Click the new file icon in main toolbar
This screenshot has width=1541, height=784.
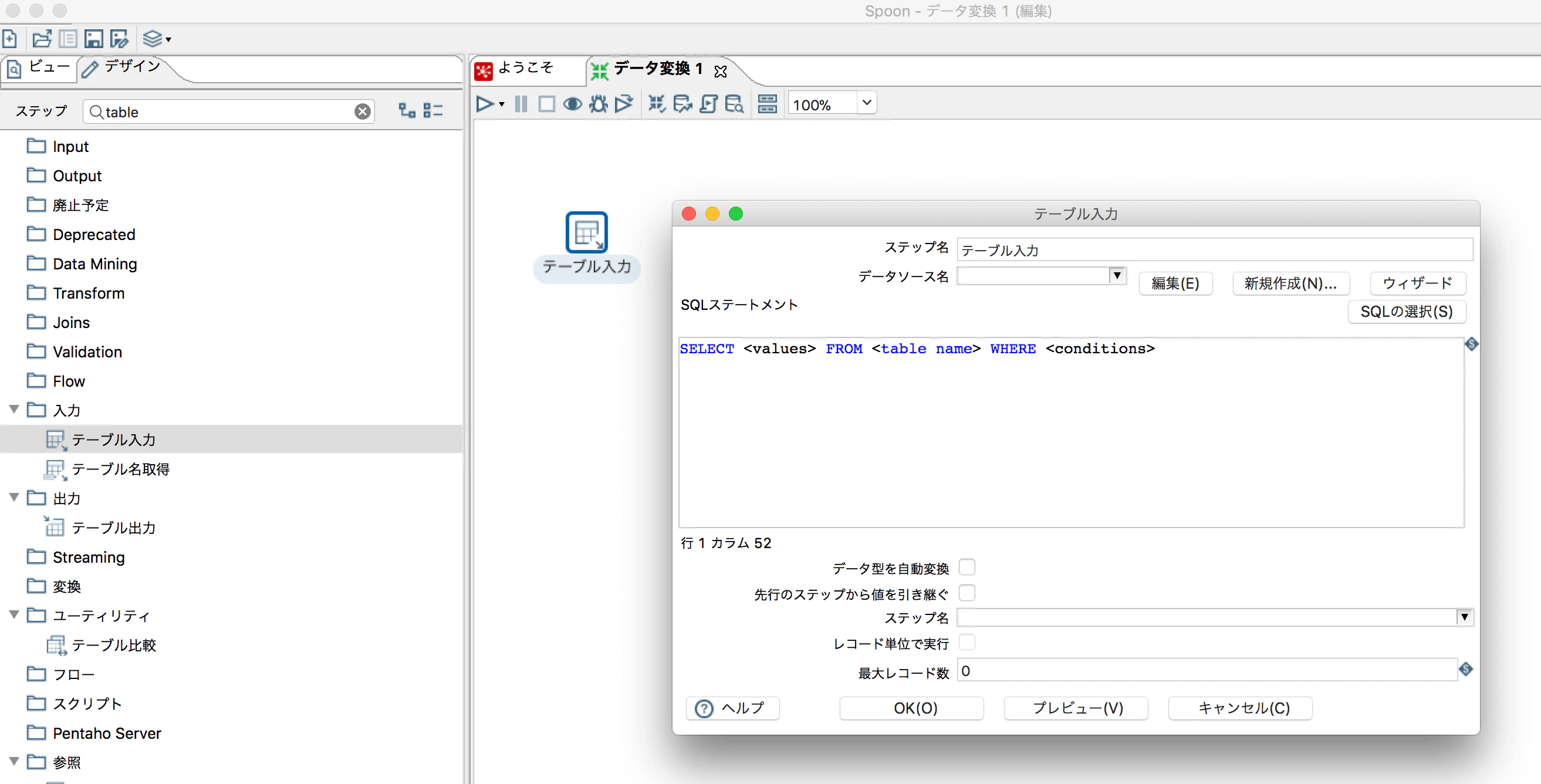(9, 39)
